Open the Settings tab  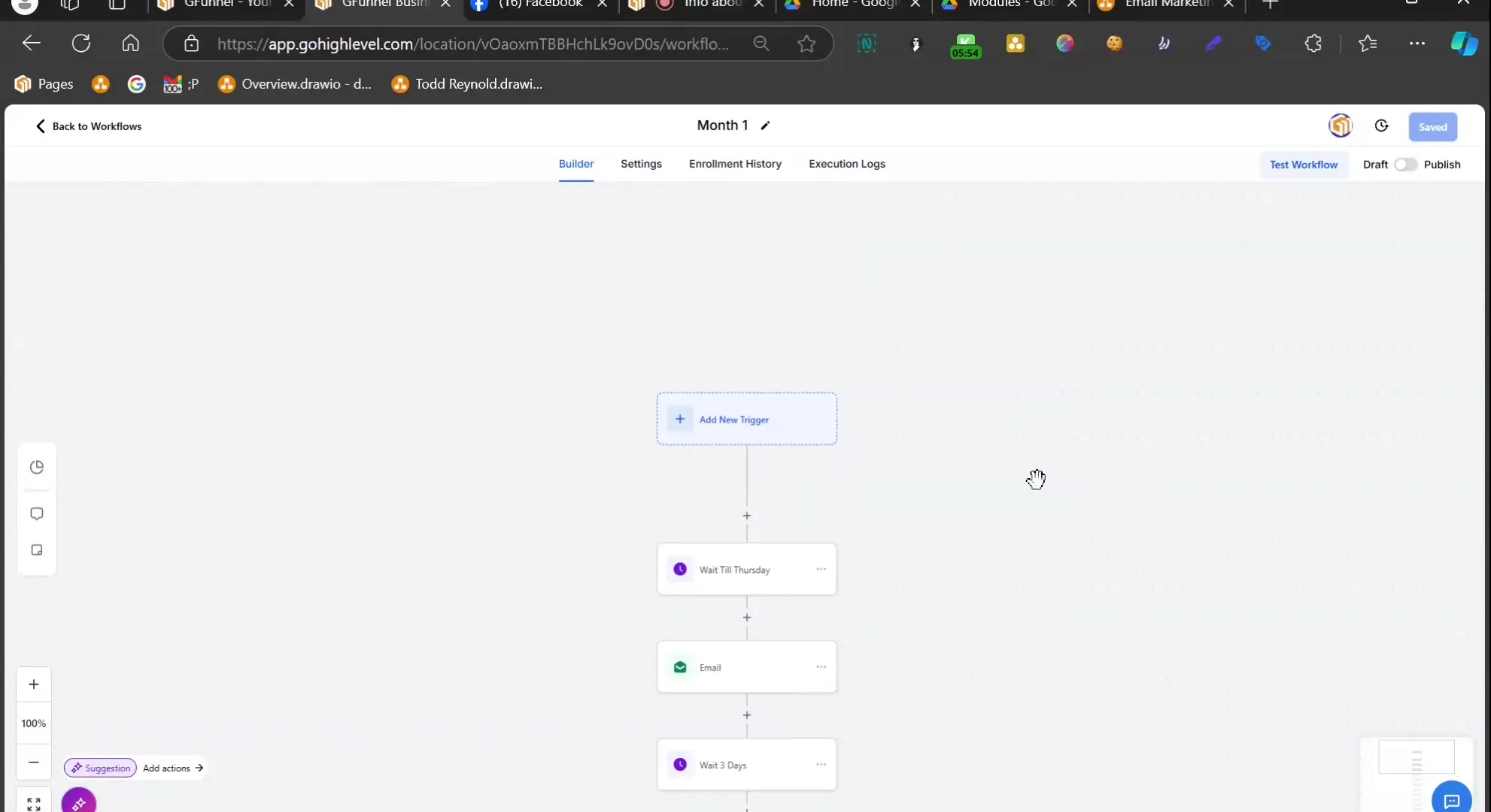click(x=641, y=164)
